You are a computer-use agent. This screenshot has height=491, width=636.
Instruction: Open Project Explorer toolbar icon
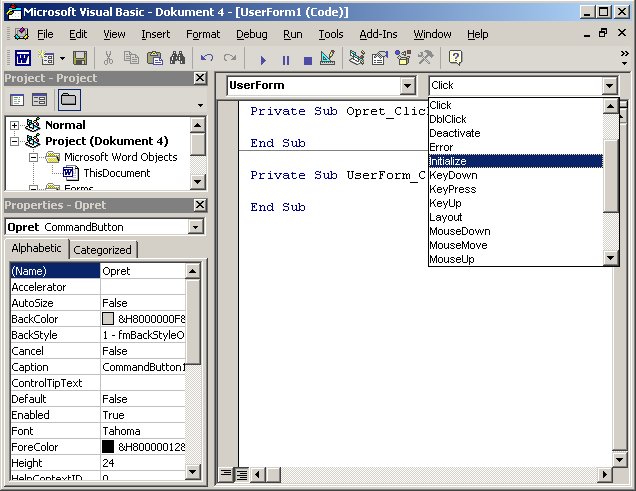point(357,58)
